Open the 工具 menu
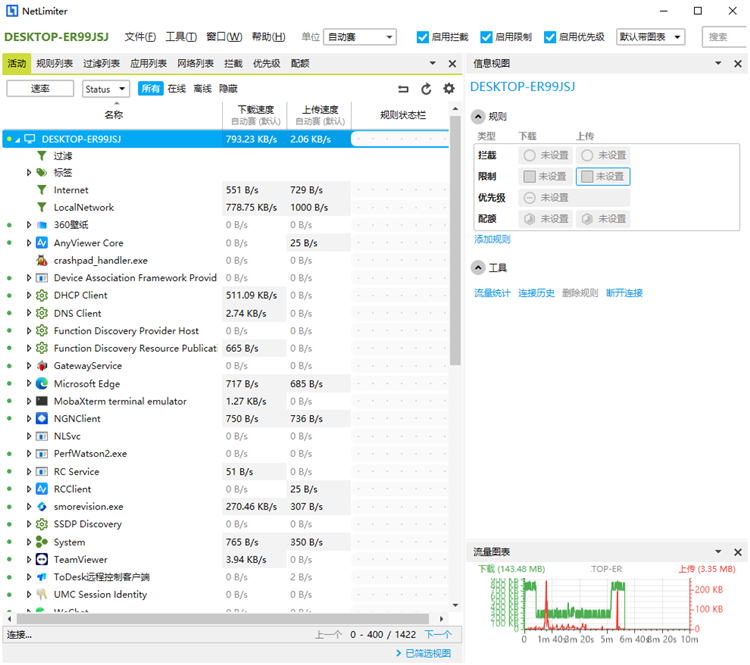Screen dimensions: 750x665 point(181,37)
